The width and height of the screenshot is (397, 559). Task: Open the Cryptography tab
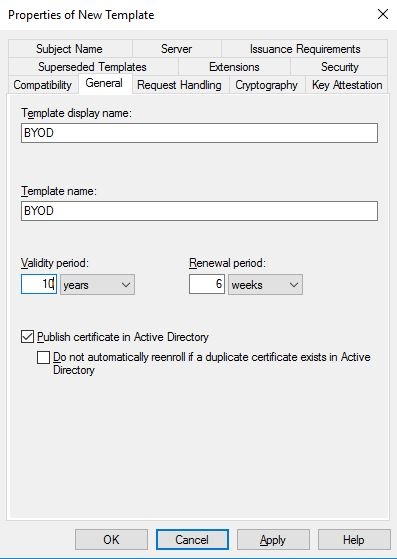coord(267,85)
